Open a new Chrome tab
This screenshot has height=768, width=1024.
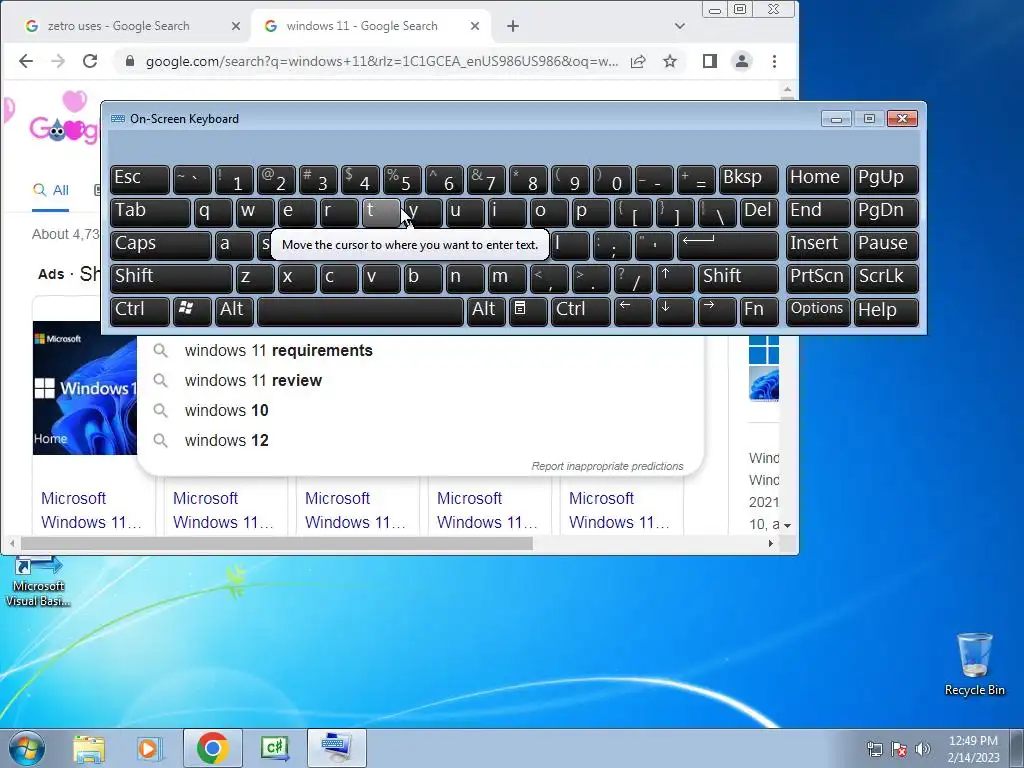tap(513, 26)
